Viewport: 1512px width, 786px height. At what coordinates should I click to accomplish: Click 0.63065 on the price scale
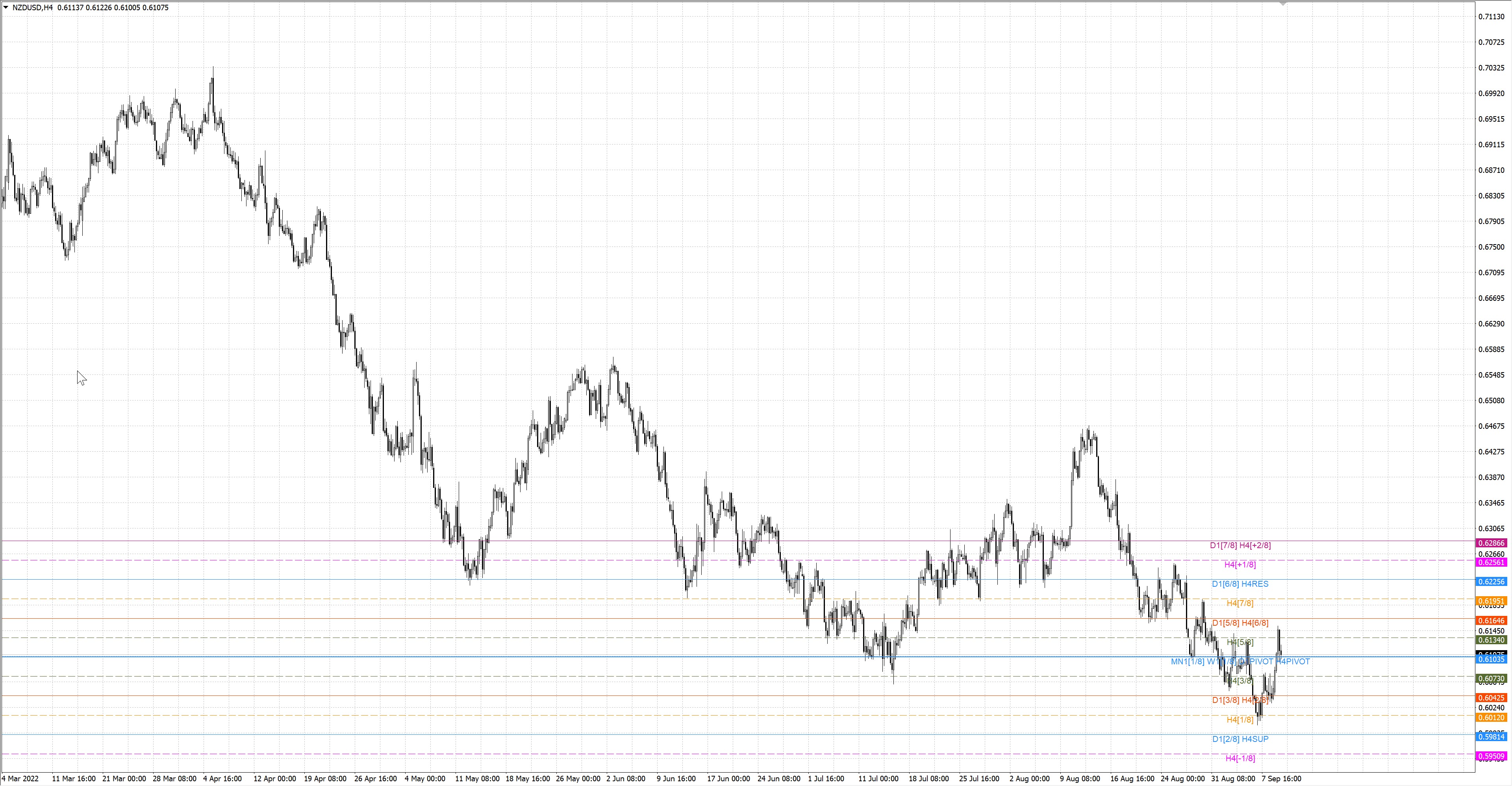1492,529
